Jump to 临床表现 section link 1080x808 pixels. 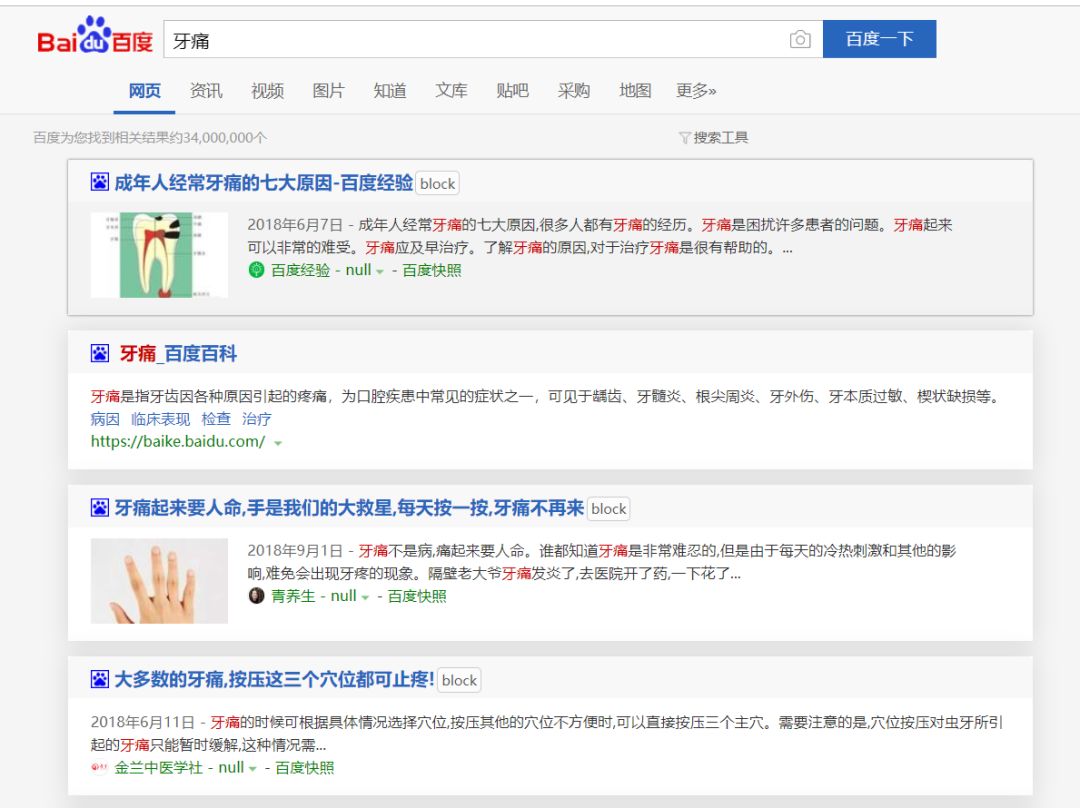point(160,419)
